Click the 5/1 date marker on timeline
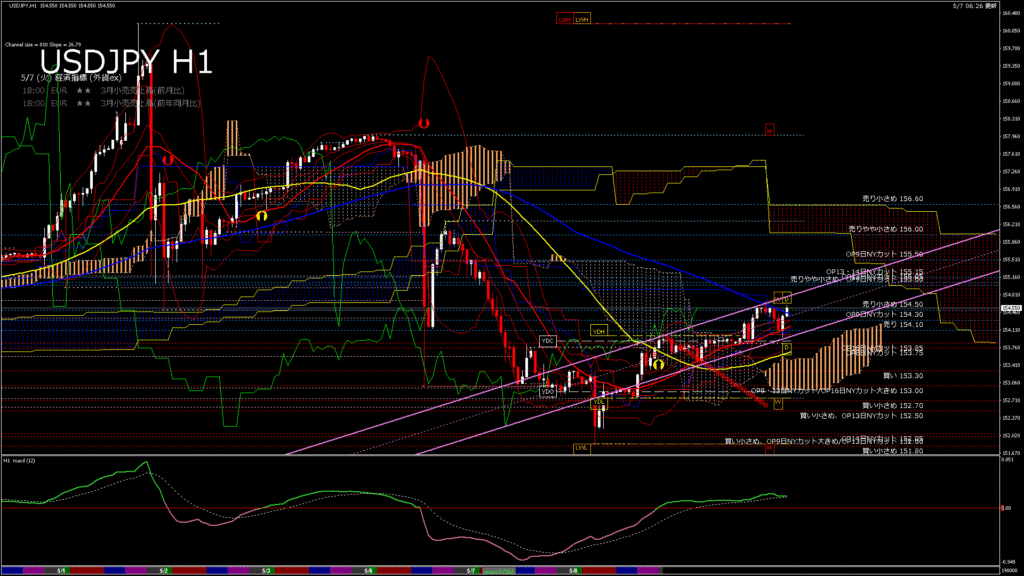The height and width of the screenshot is (576, 1024). [x=62, y=570]
